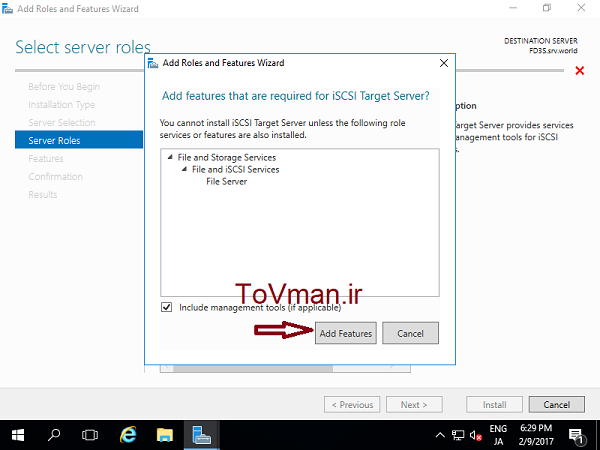
Task: Click the taskbar search magnifier icon
Action: click(55, 436)
